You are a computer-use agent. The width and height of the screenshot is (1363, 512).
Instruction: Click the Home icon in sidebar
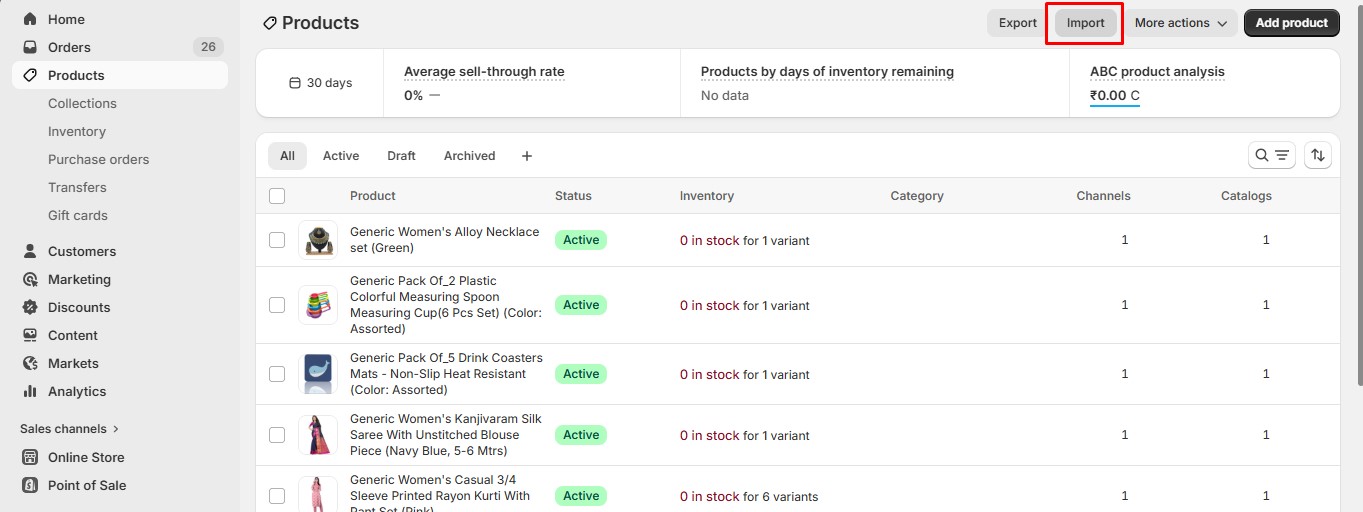click(x=30, y=19)
